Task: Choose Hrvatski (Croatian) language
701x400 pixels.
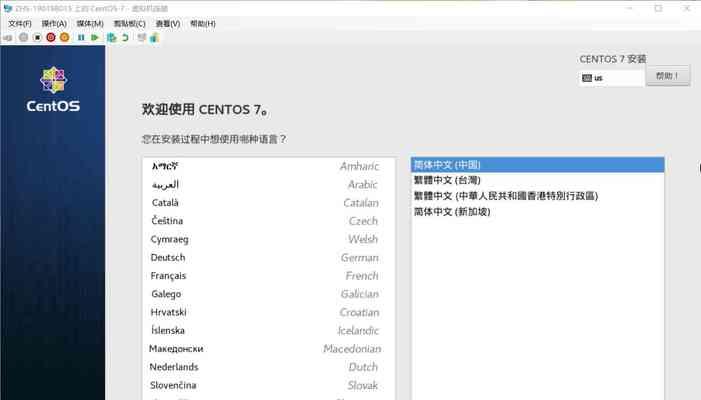Action: [x=269, y=312]
